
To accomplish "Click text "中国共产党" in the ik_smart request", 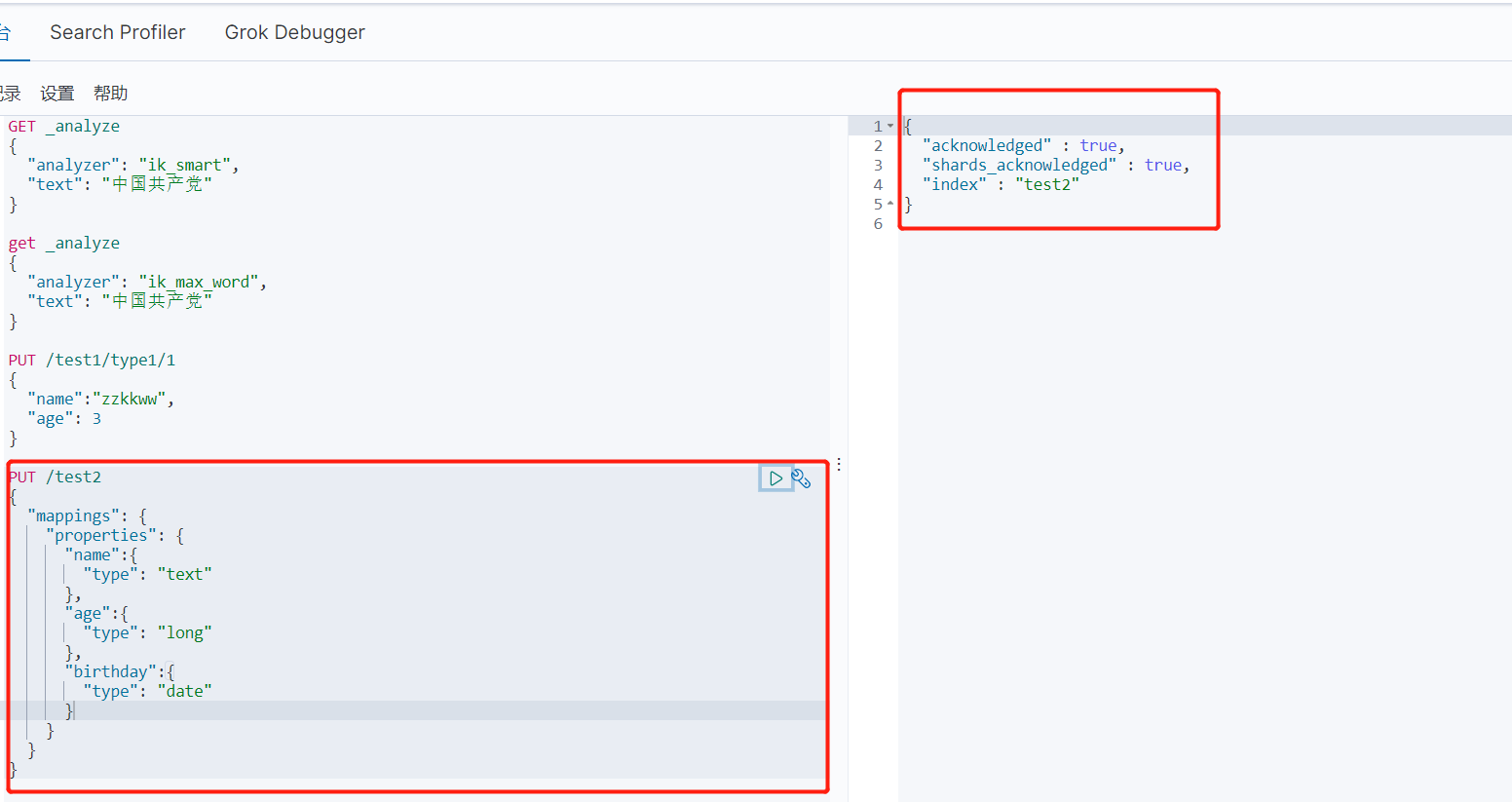I will pyautogui.click(x=157, y=184).
